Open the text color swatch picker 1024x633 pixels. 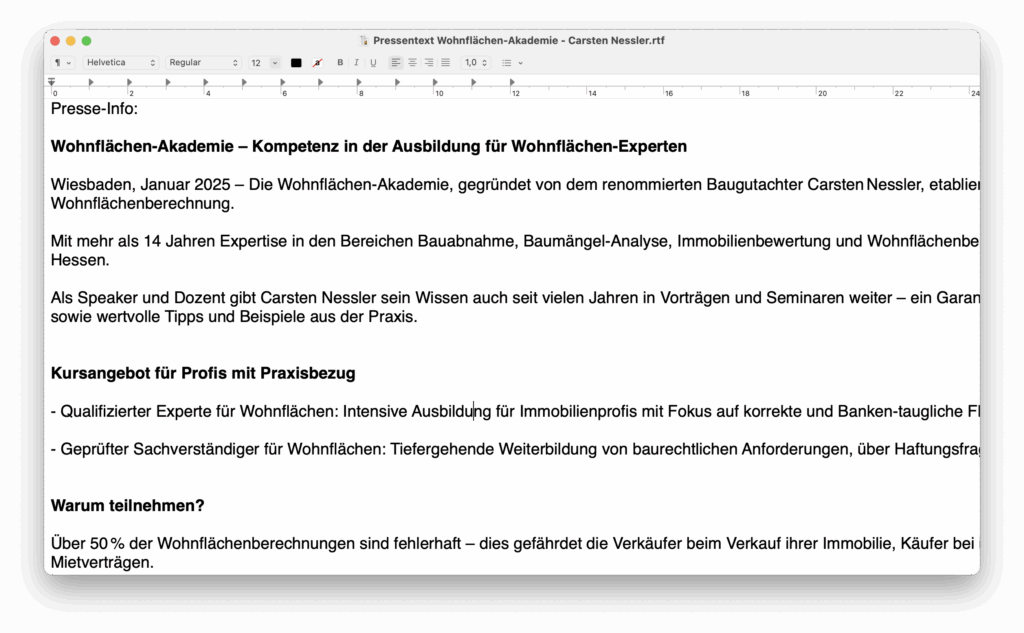(x=295, y=62)
